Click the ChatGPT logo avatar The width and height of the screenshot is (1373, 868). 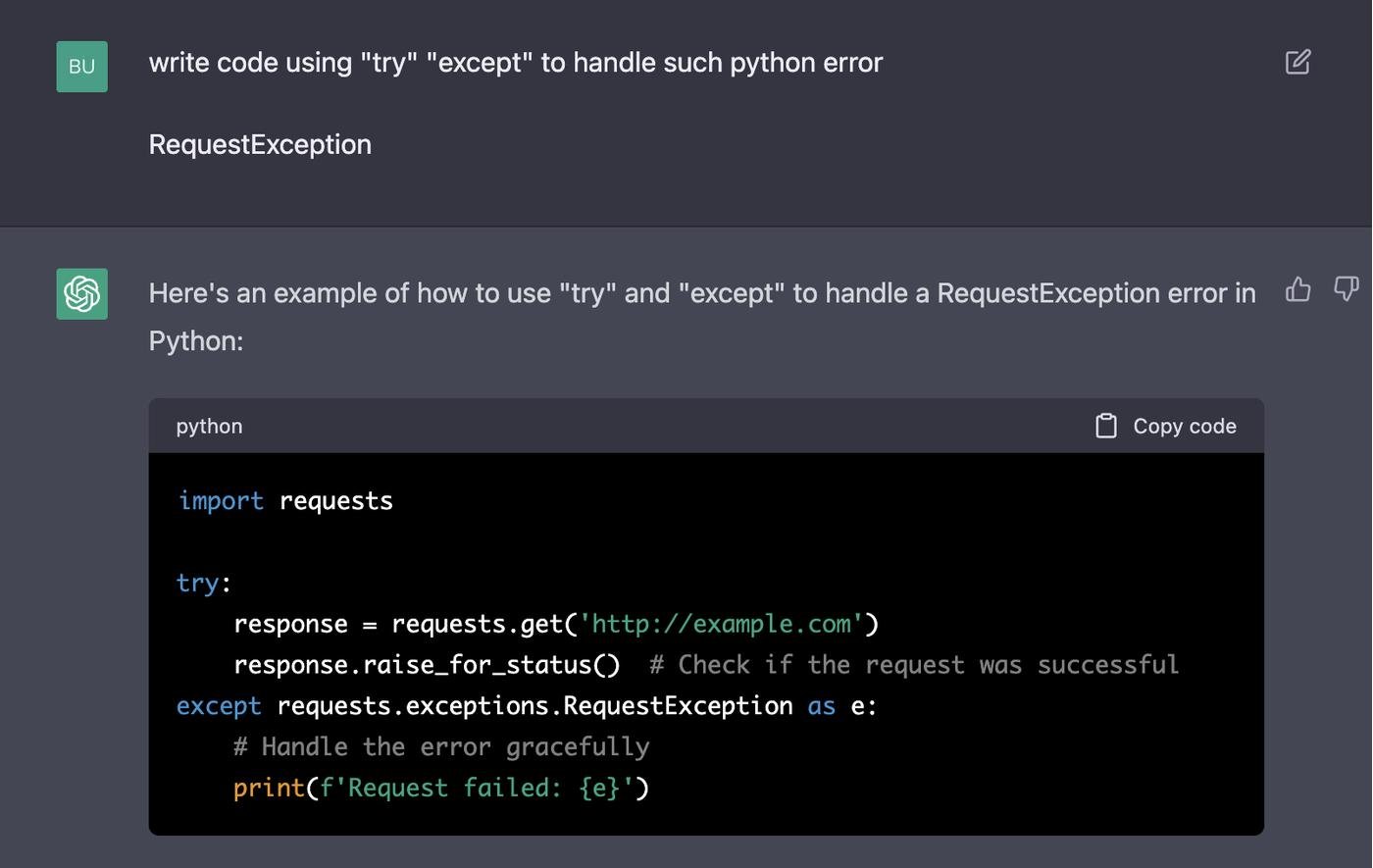(81, 293)
